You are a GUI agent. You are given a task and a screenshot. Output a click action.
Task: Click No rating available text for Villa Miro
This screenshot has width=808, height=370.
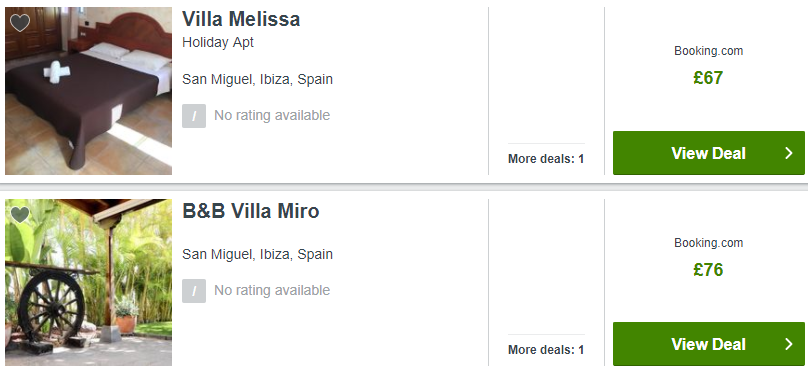coord(272,291)
